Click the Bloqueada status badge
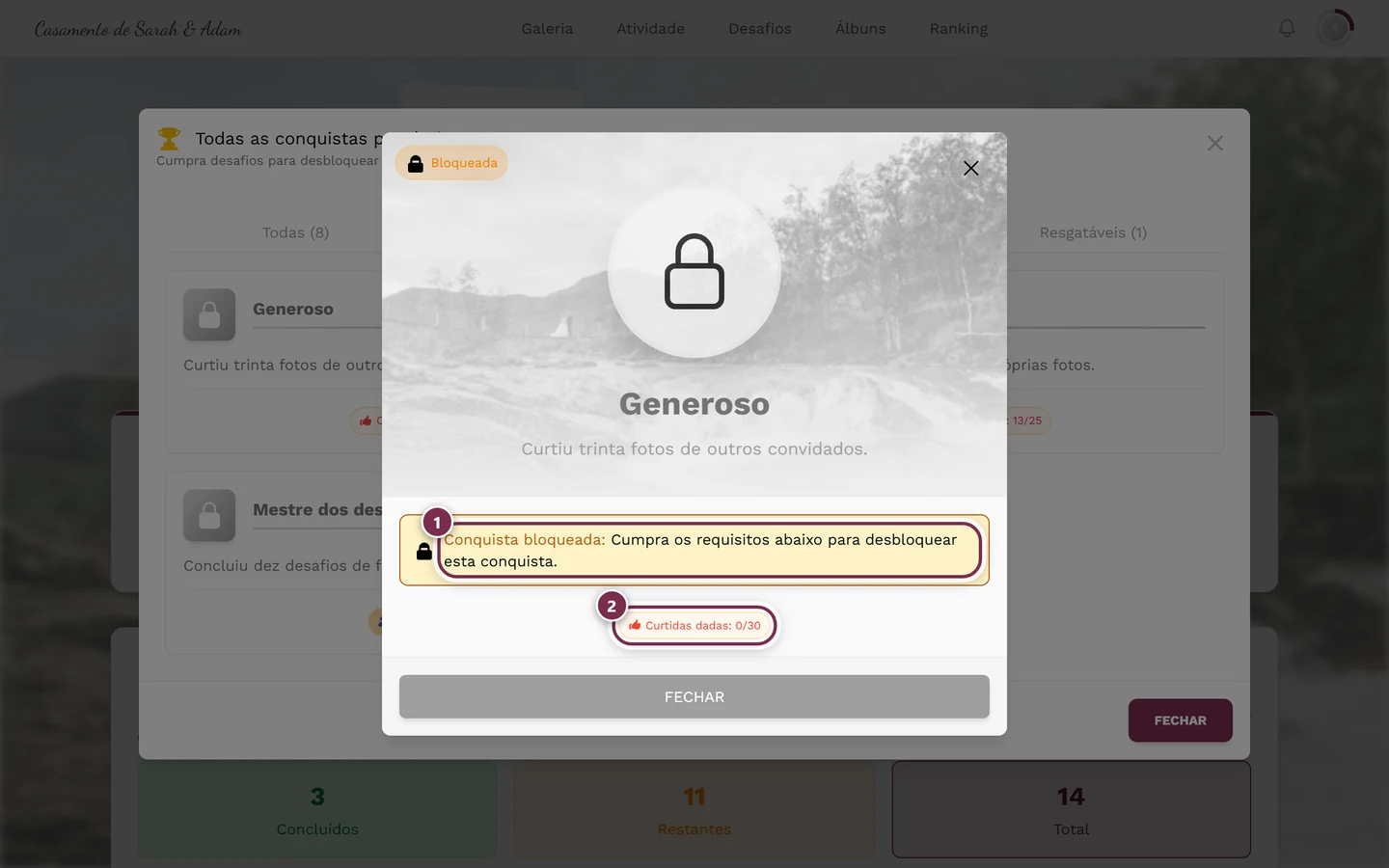The image size is (1389, 868). click(x=451, y=163)
